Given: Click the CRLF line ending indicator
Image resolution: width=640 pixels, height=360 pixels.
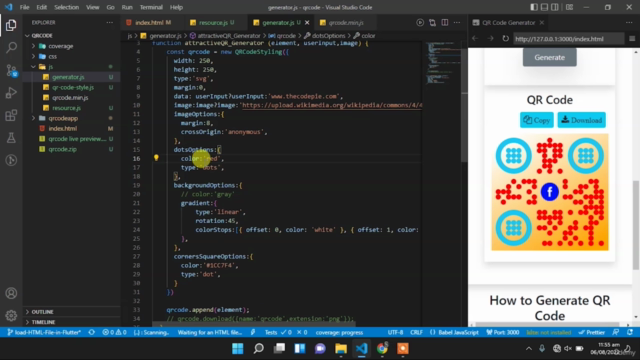Looking at the screenshot, I should 416,332.
